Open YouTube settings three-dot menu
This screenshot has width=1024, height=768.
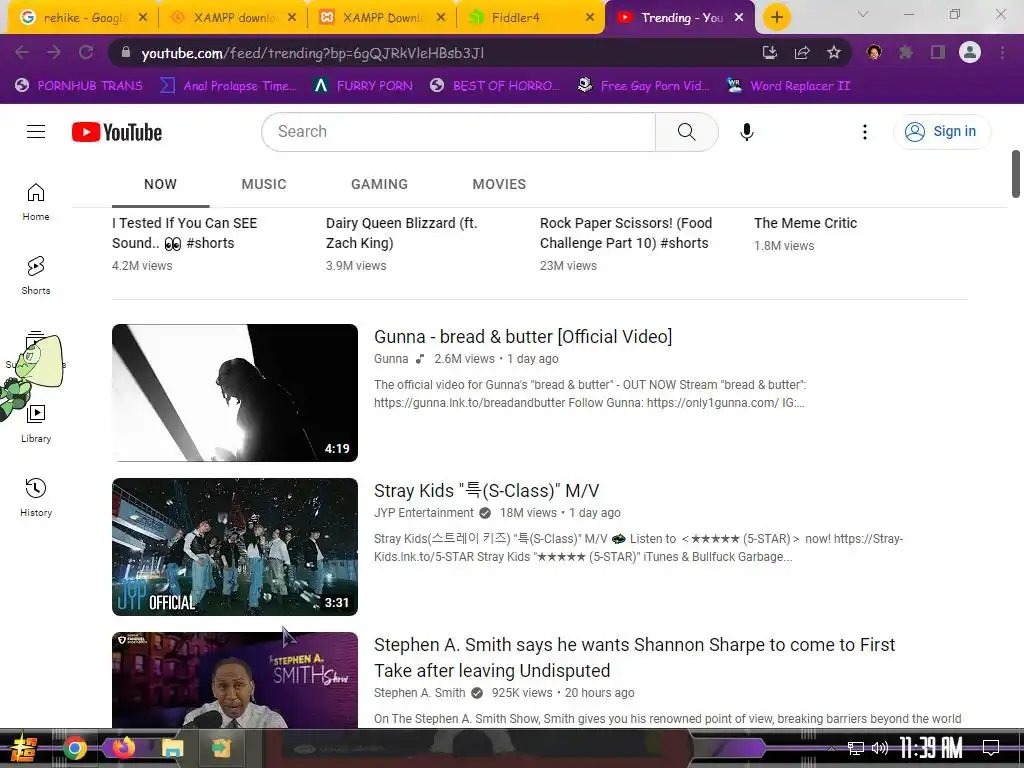tap(865, 132)
